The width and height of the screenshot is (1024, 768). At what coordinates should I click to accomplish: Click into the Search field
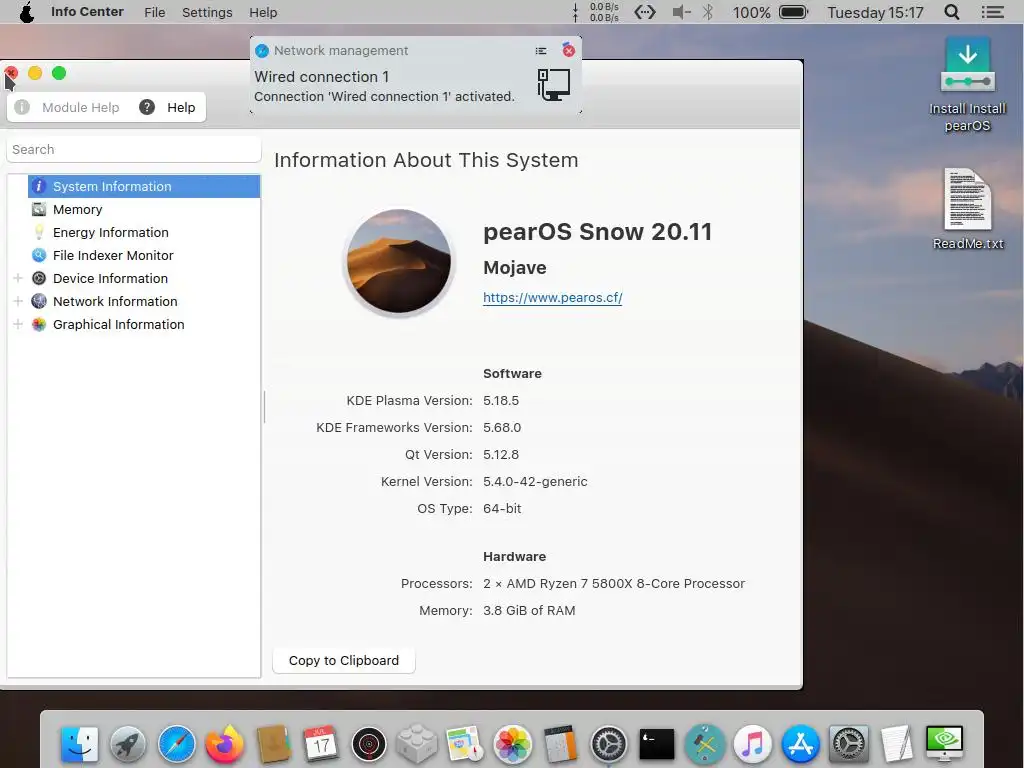[134, 150]
